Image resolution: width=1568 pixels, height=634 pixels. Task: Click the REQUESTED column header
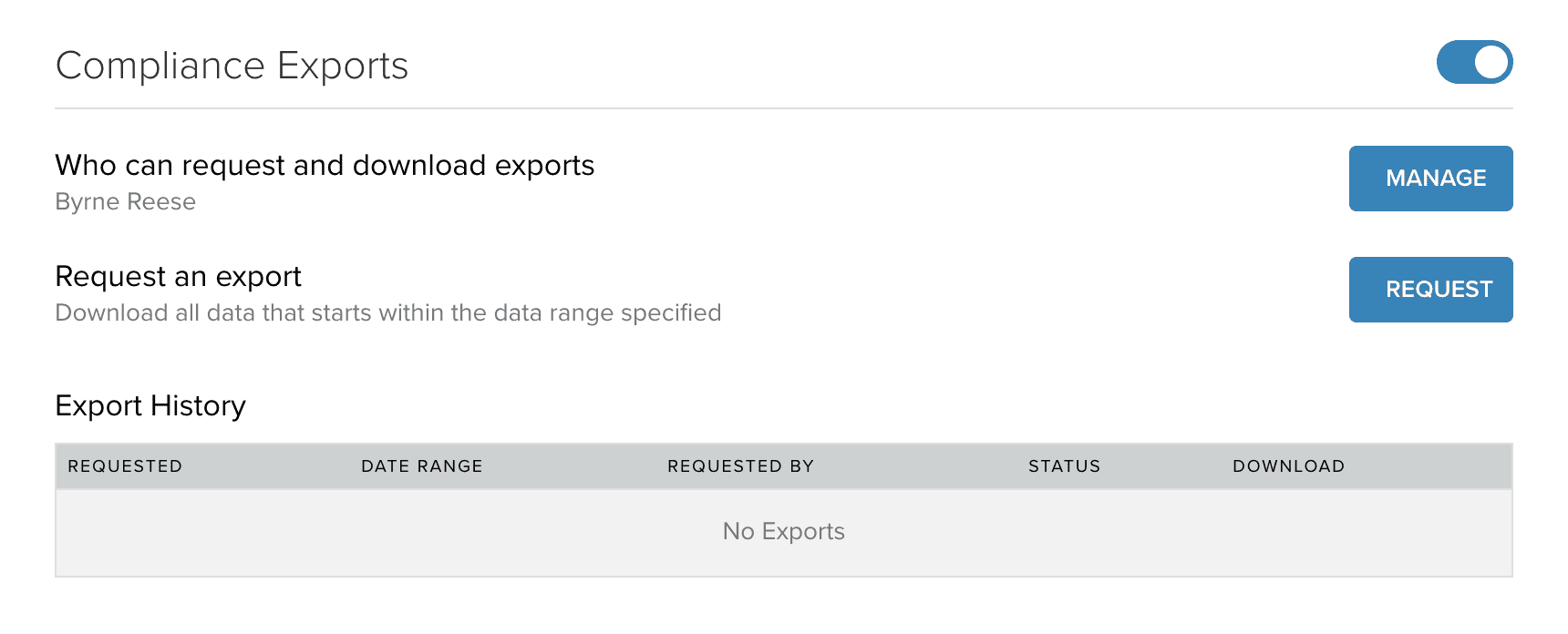click(x=125, y=466)
